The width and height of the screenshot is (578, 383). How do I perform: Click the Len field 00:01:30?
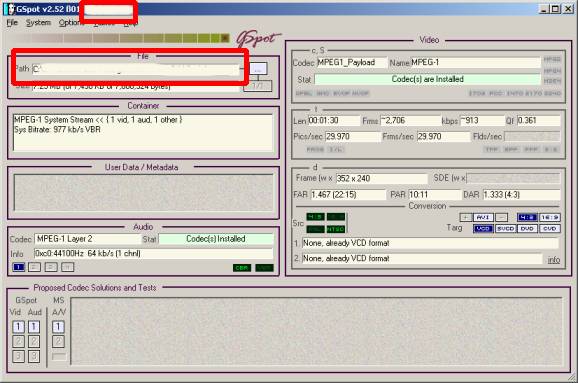point(334,121)
